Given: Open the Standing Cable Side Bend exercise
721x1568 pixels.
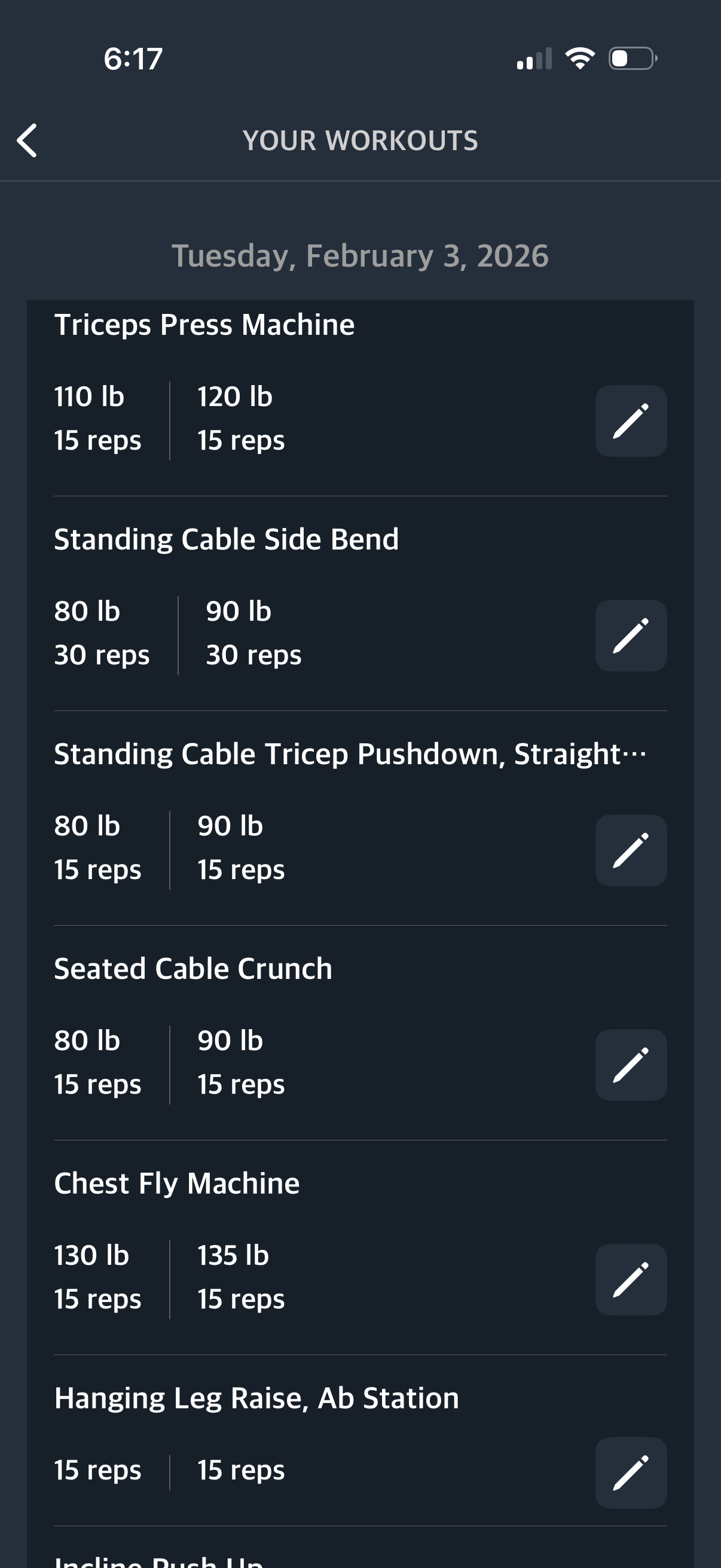Looking at the screenshot, I should [x=227, y=539].
